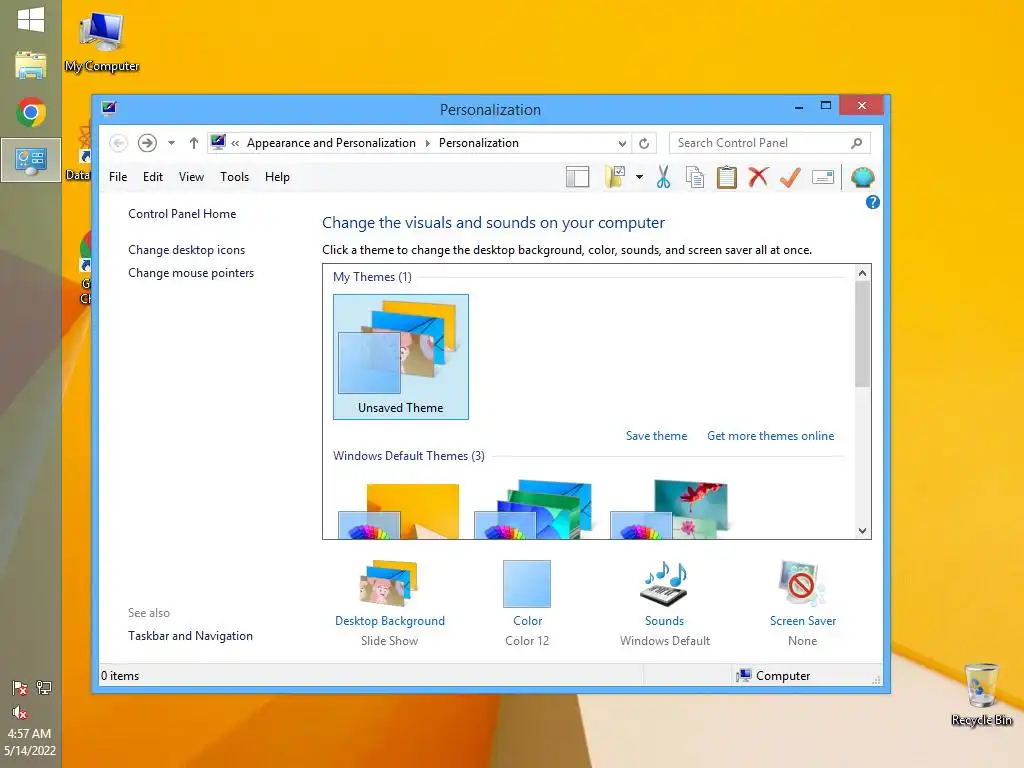Click the My Themes (1) heading

(372, 277)
